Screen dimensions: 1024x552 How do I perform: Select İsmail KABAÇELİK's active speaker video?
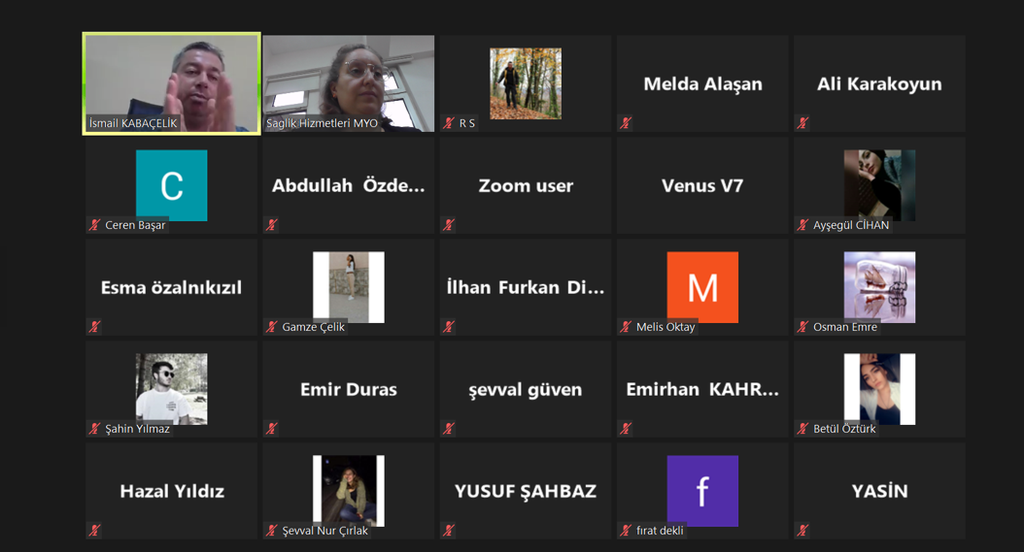(x=172, y=84)
